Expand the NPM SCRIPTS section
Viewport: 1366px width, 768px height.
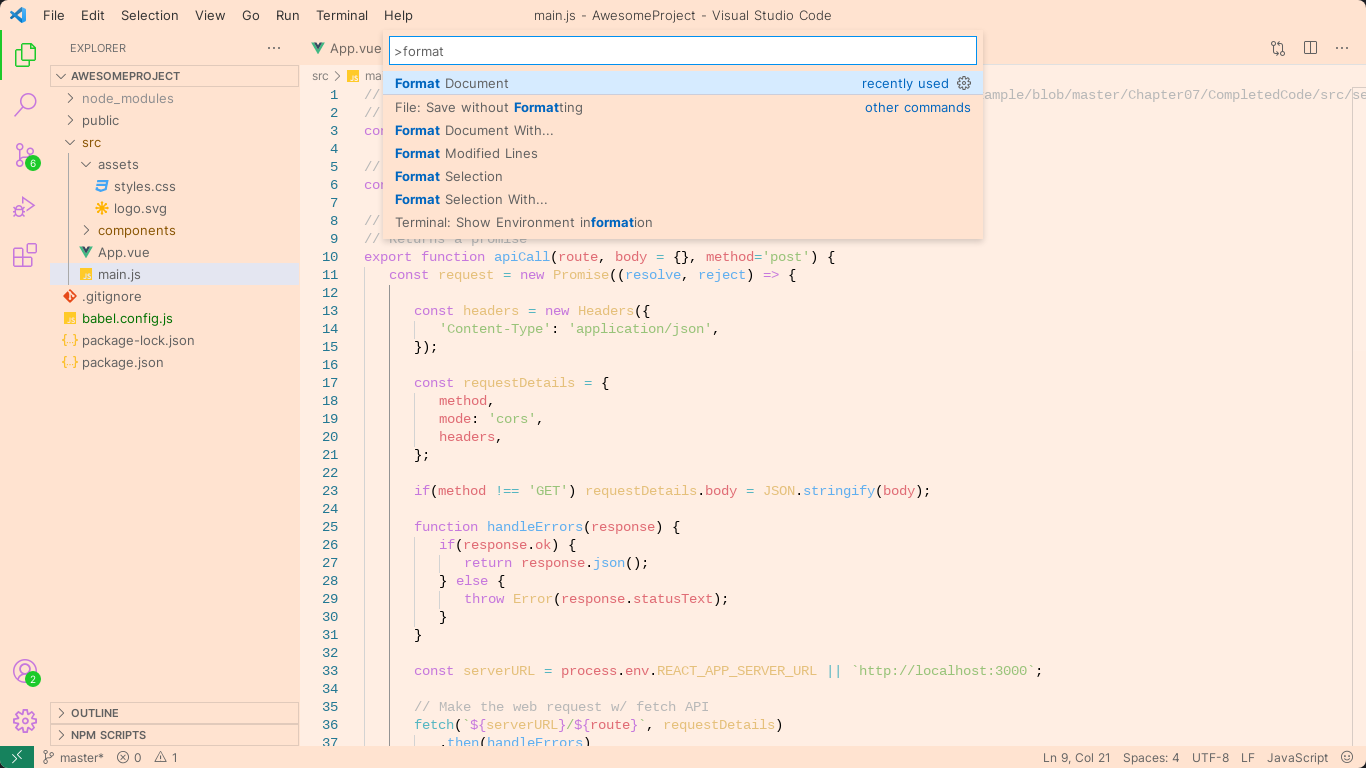coord(174,735)
